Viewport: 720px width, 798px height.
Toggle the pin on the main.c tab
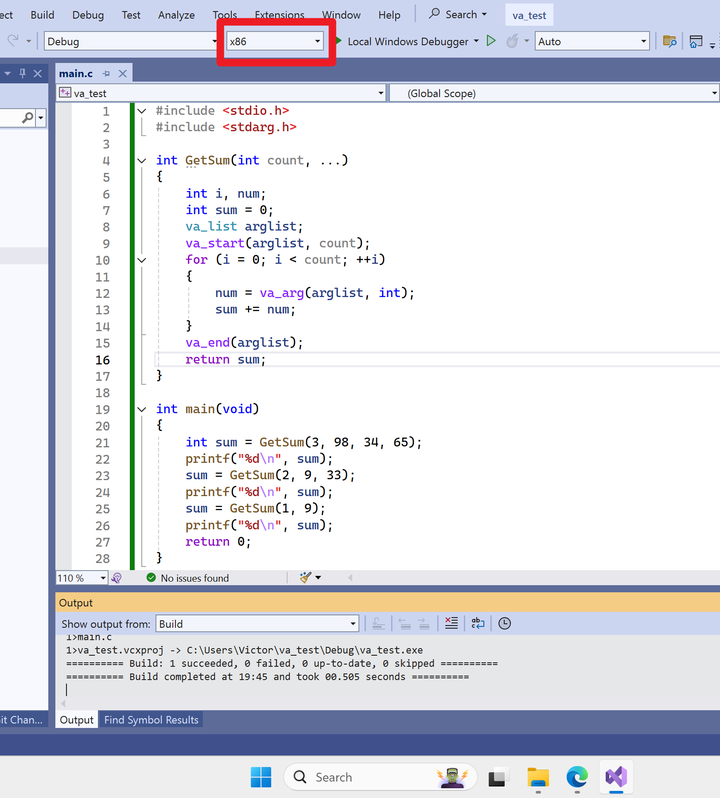click(x=106, y=74)
